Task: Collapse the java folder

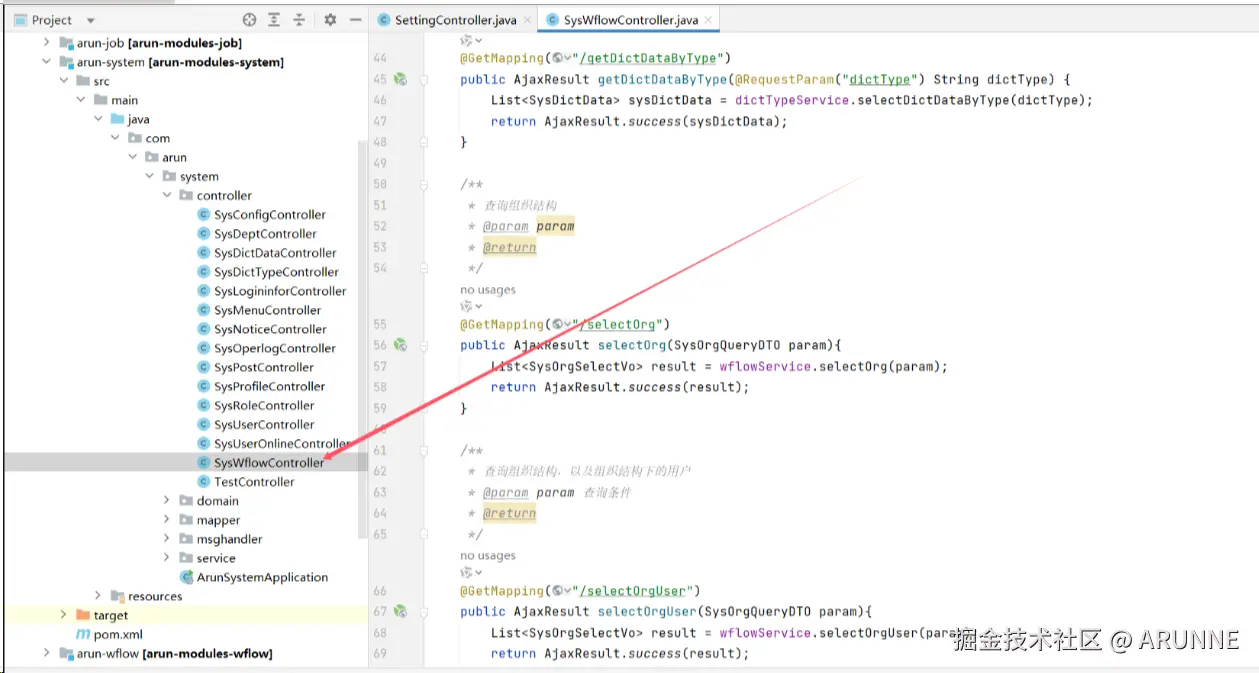Action: pyautogui.click(x=98, y=119)
